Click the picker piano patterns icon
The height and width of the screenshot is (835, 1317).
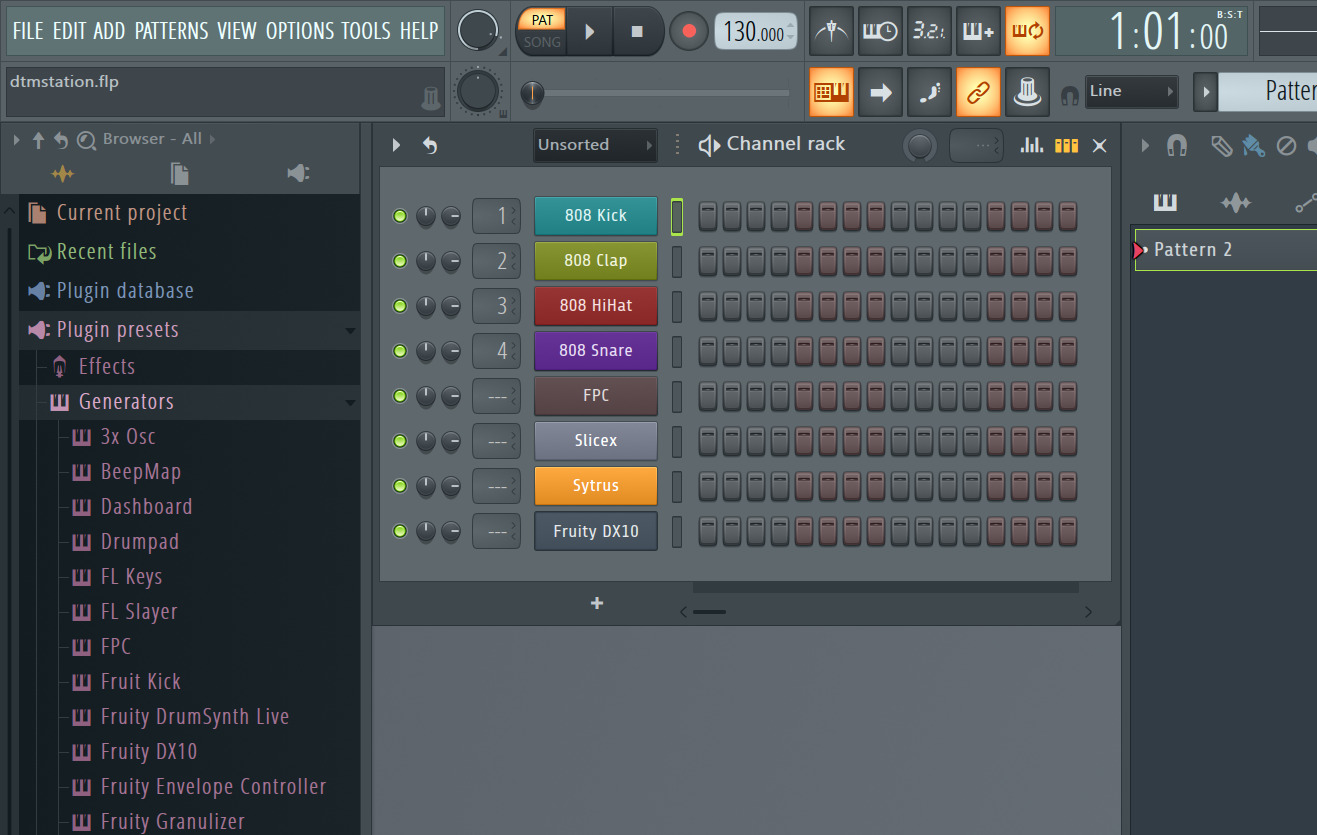coord(1165,203)
